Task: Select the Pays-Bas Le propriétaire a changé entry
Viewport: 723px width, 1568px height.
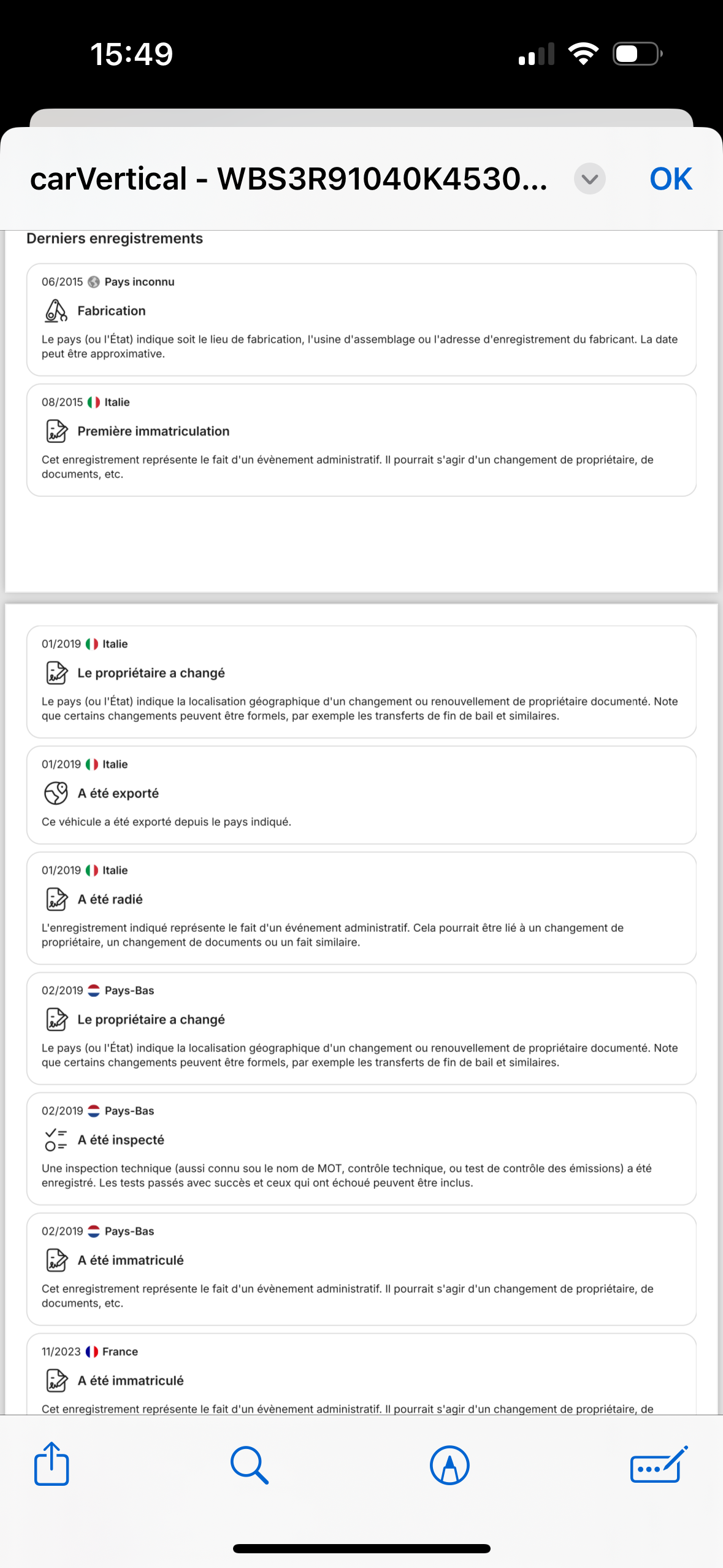Action: [361, 1029]
